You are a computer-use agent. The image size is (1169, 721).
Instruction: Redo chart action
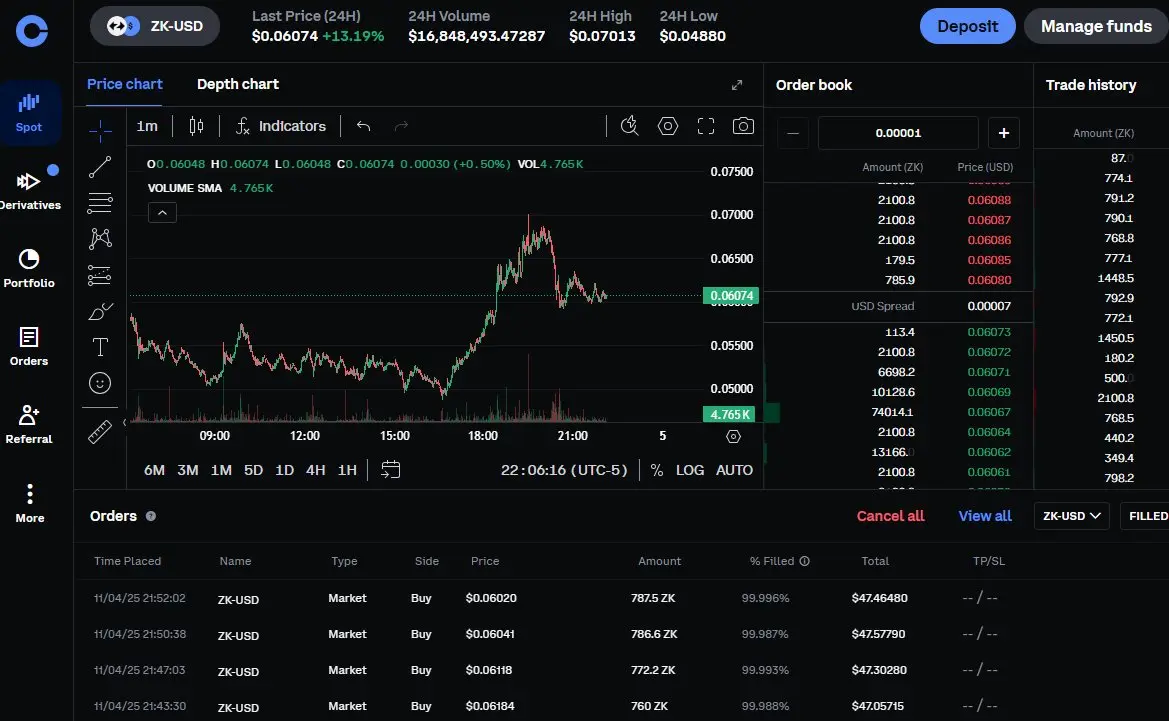click(401, 126)
